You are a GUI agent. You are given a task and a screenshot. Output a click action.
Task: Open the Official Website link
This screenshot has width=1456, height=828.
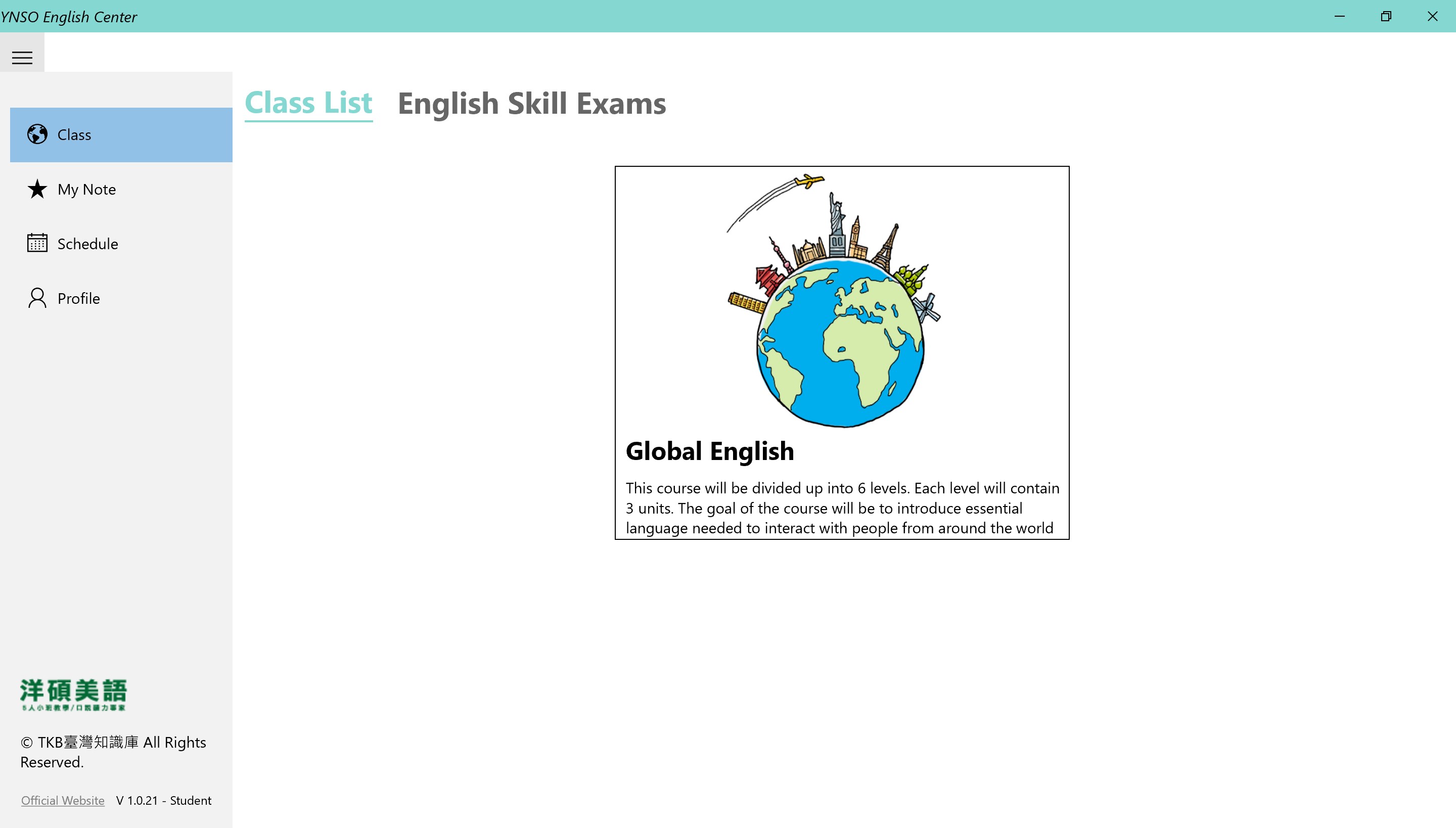[x=63, y=800]
